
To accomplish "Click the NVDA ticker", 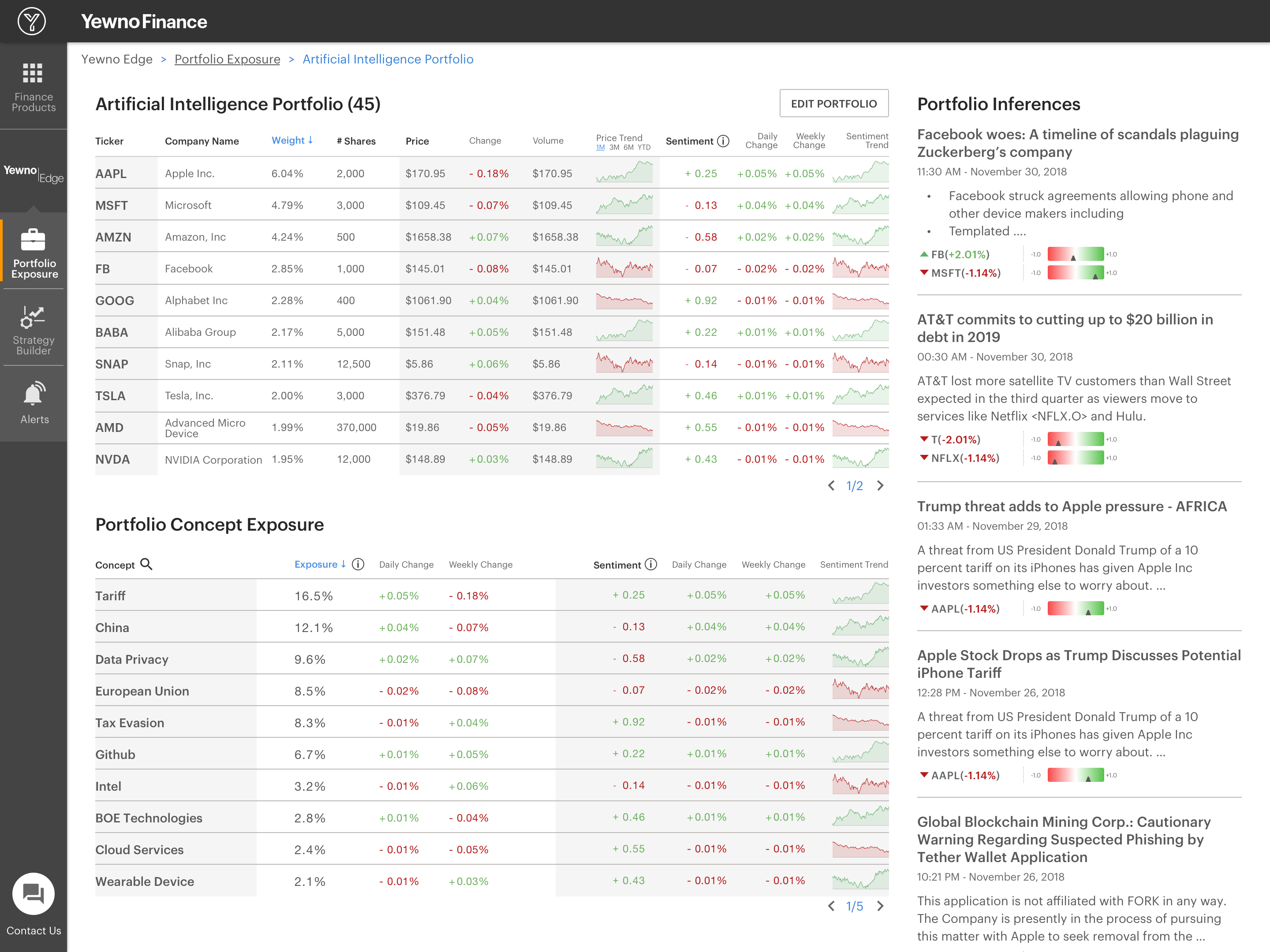I will tap(112, 459).
